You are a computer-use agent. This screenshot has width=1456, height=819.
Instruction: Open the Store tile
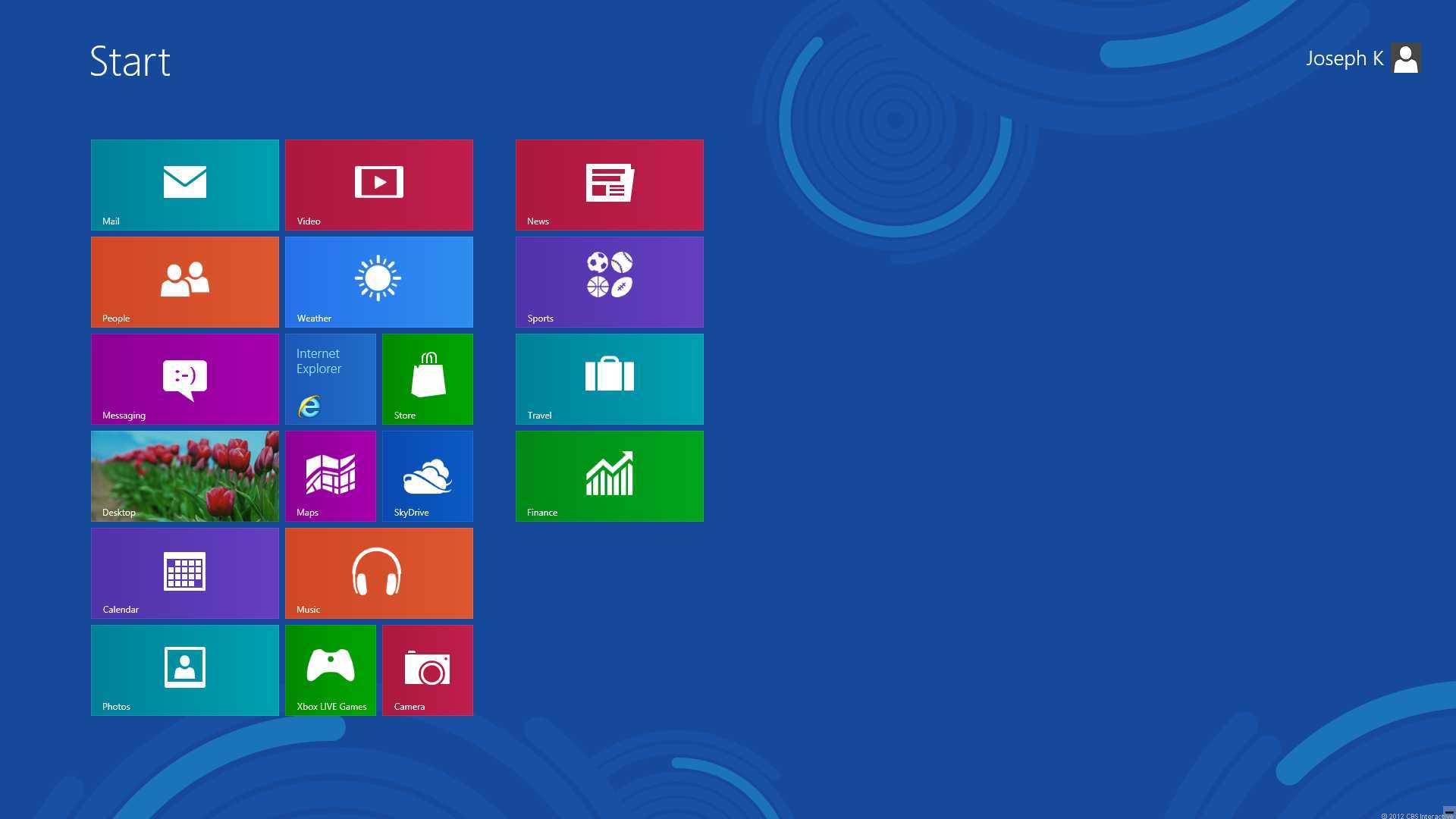tap(428, 379)
